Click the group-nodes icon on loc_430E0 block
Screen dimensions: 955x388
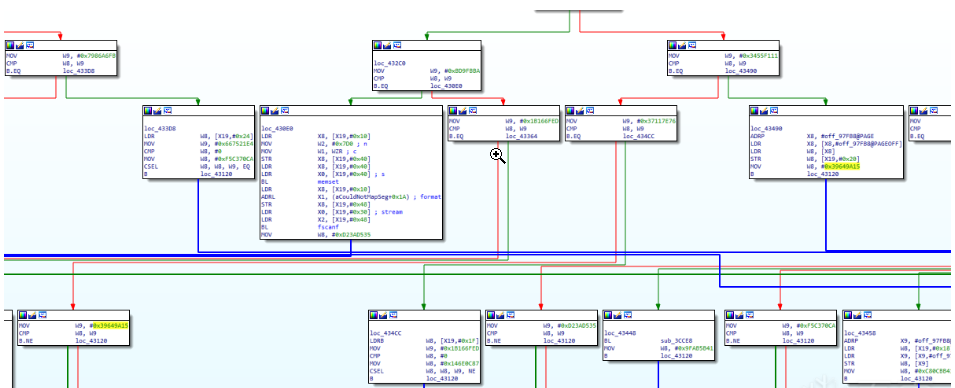point(285,110)
